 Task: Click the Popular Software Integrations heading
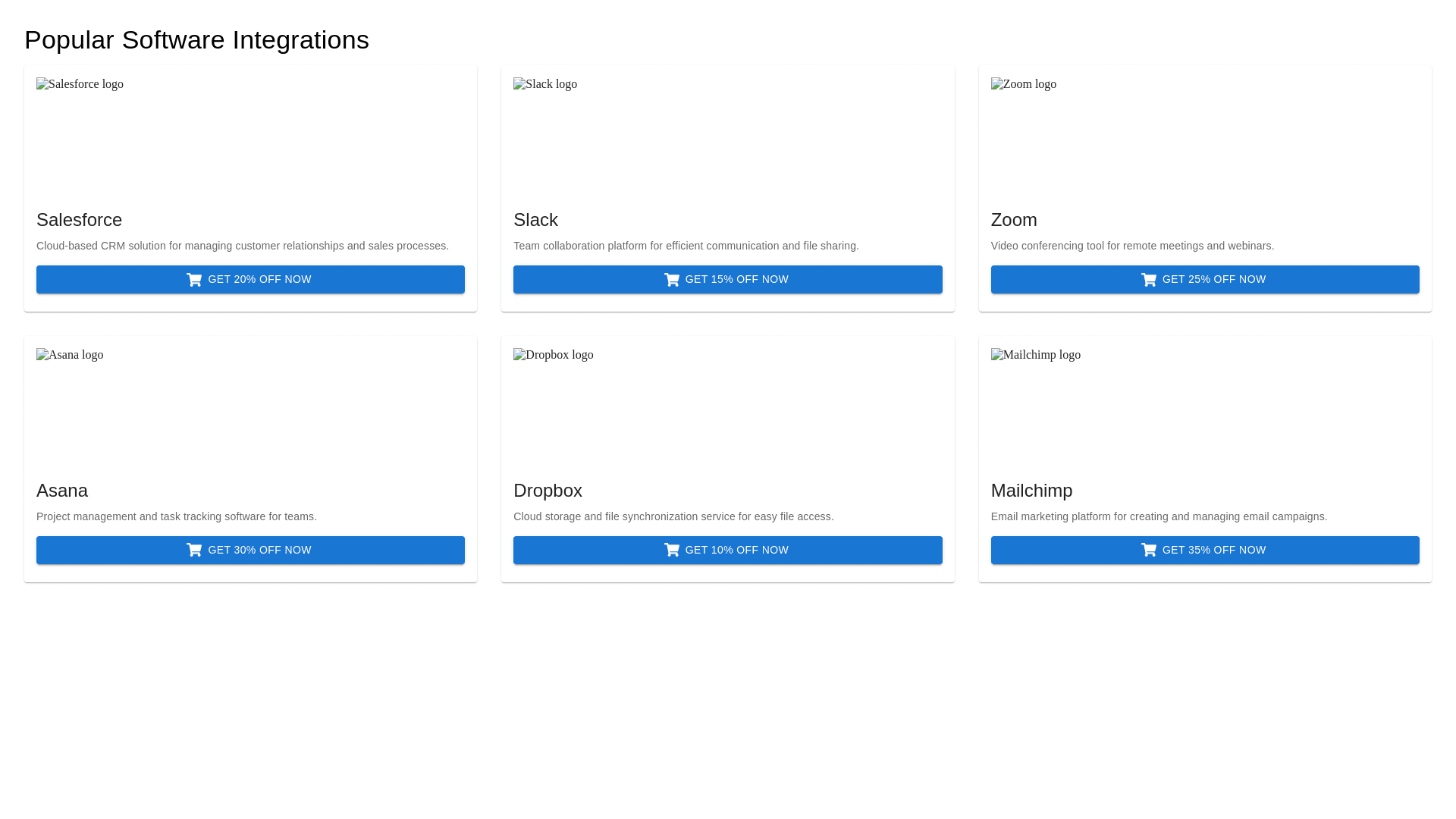point(196,39)
